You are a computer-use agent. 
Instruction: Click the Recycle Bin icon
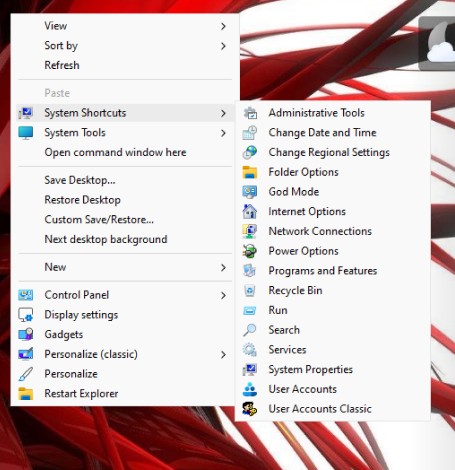tap(250, 291)
